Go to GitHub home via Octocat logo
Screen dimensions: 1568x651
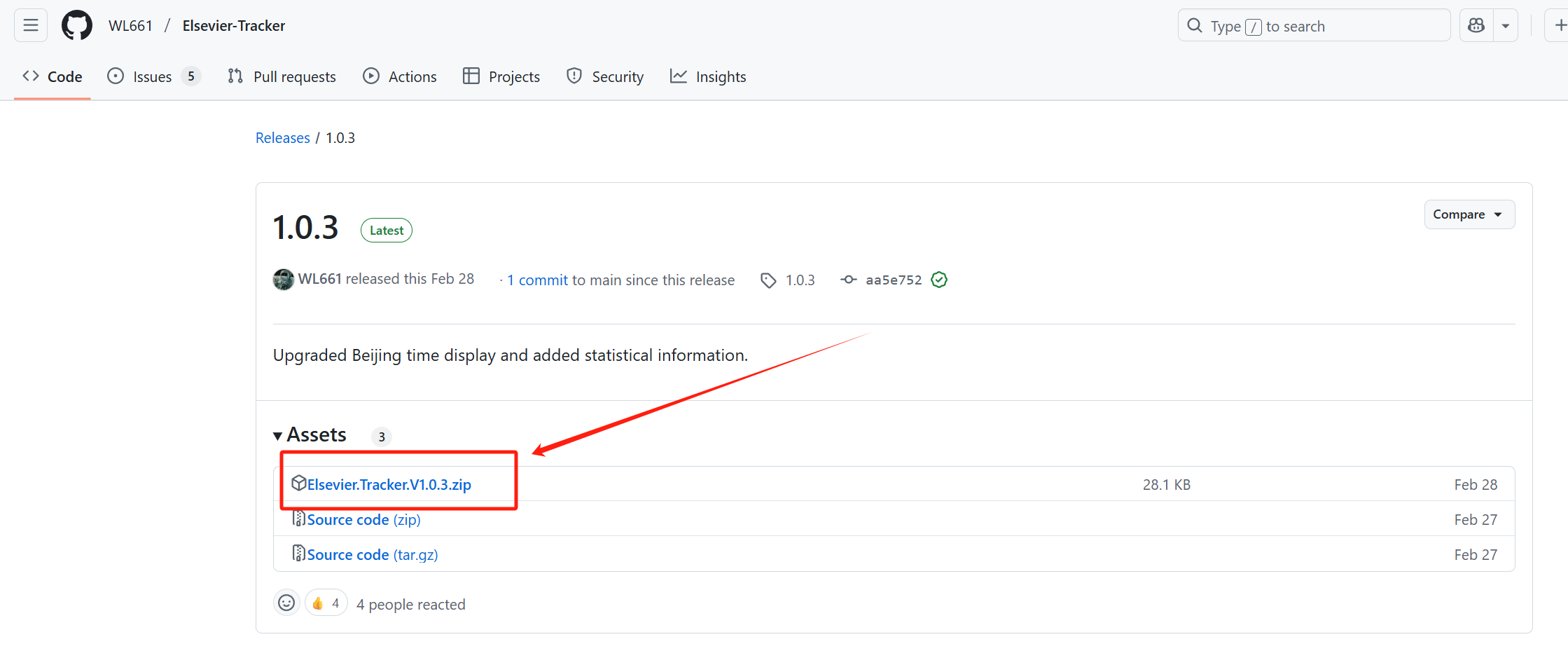[x=77, y=26]
